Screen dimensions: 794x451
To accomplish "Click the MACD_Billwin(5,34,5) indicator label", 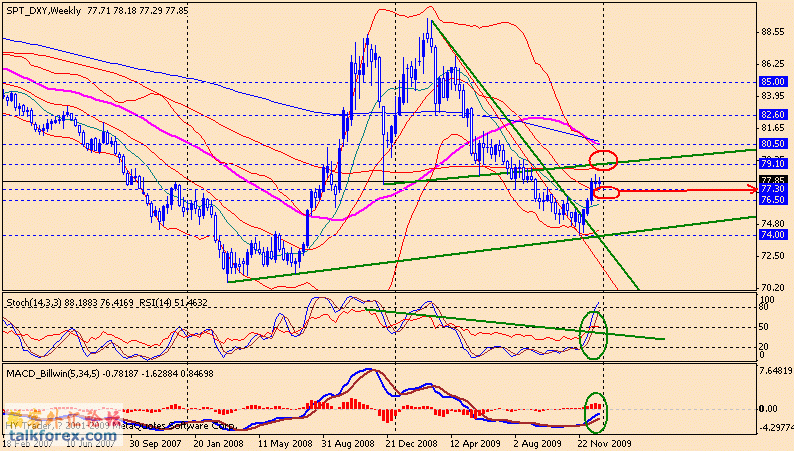I will [x=53, y=374].
